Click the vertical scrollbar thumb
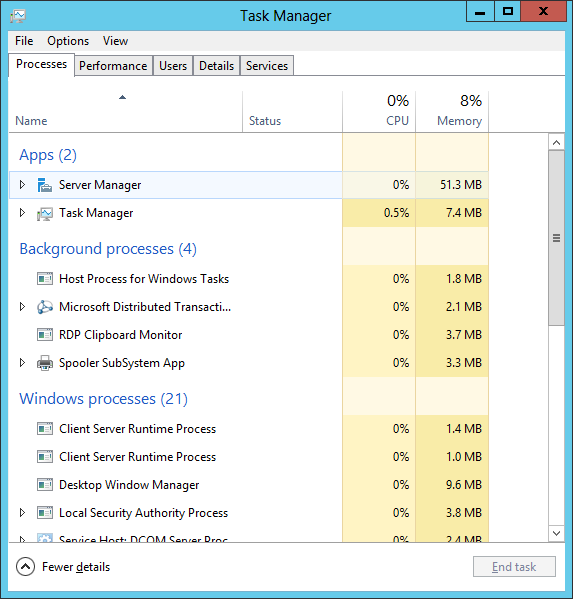 556,238
